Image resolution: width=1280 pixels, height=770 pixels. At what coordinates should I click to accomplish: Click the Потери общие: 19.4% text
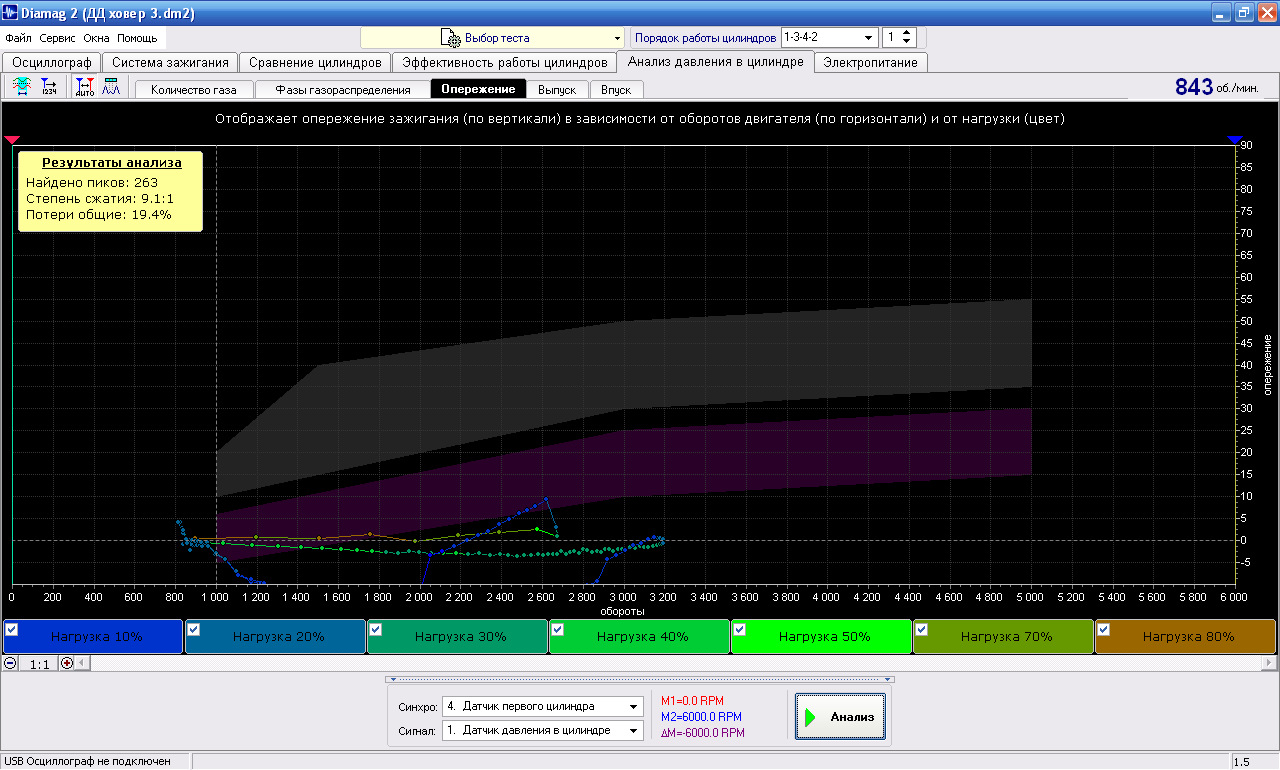pyautogui.click(x=99, y=214)
